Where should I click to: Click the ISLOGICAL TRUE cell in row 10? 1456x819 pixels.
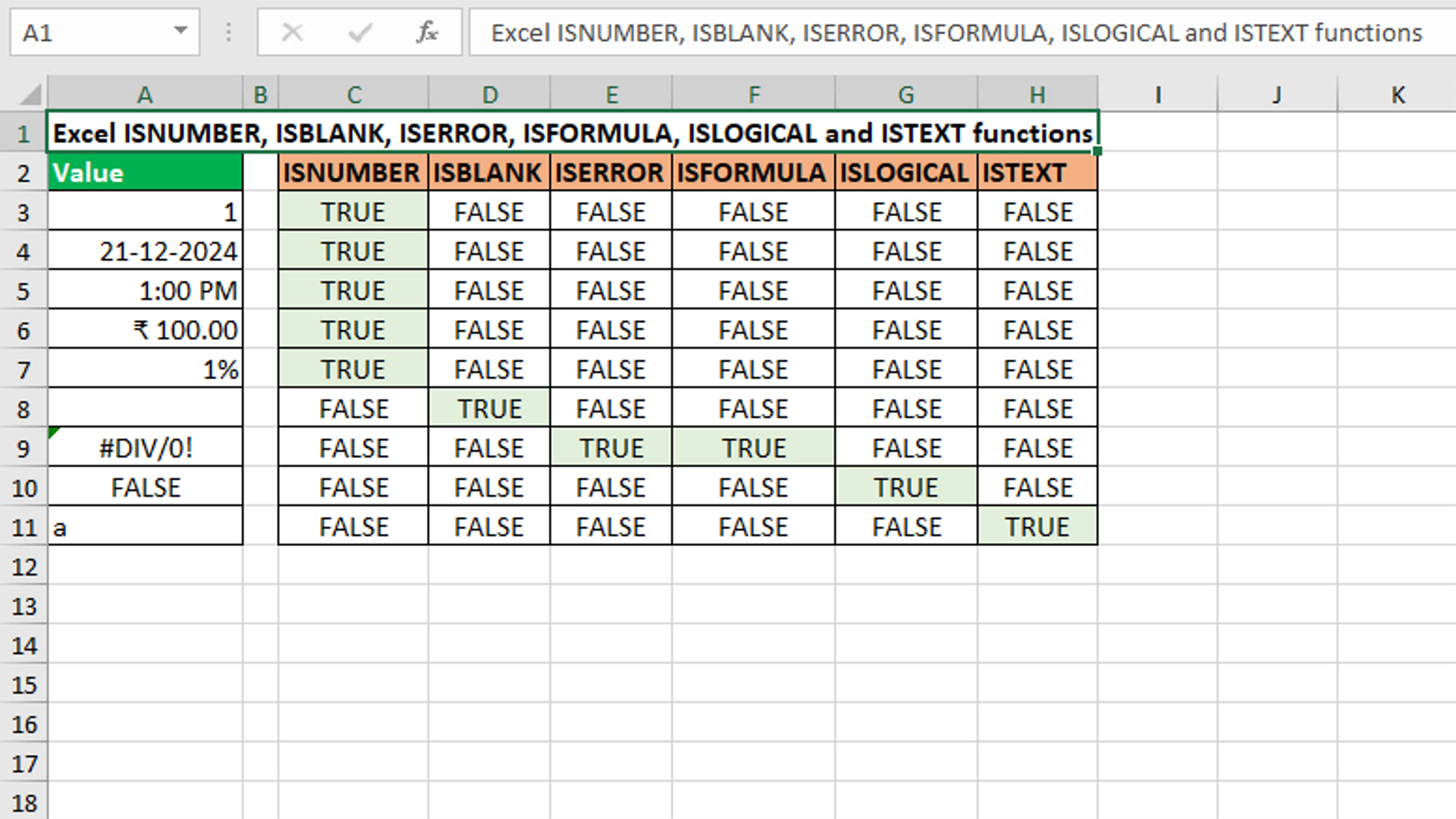[906, 488]
